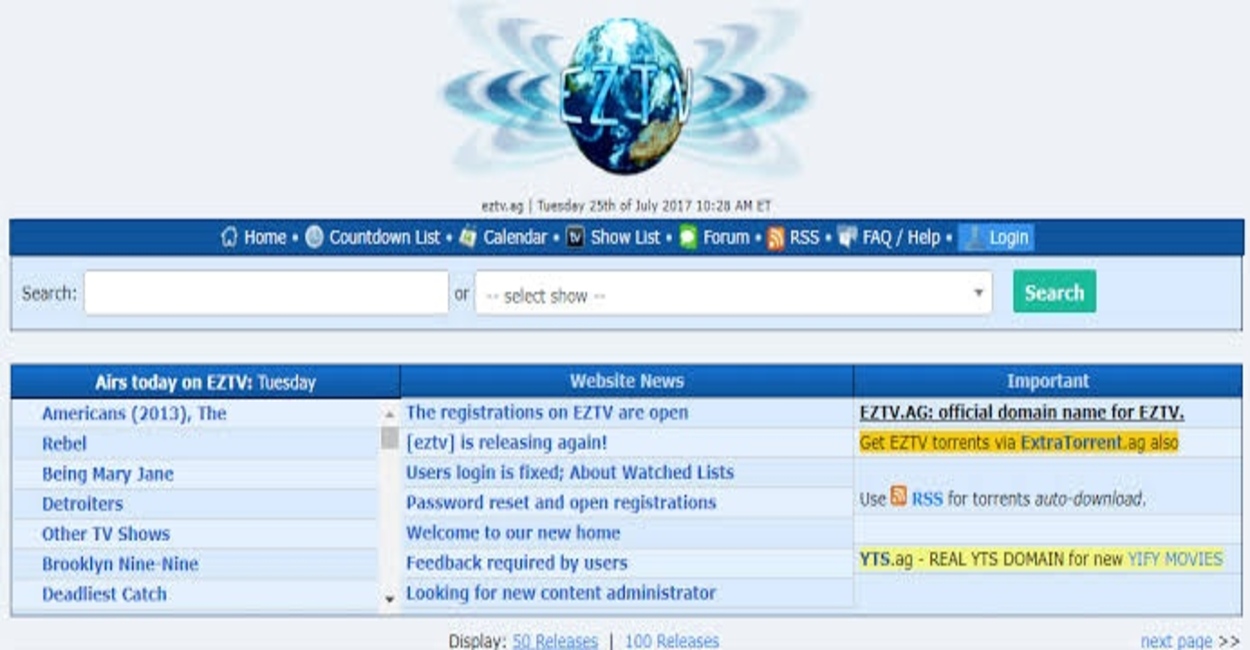This screenshot has width=1250, height=650.
Task: Display 100 Releases
Action: tap(672, 641)
